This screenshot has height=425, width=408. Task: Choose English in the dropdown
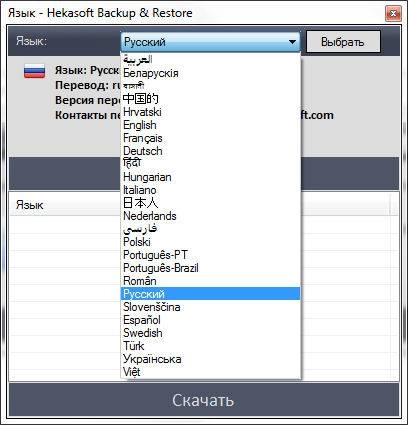pos(211,125)
